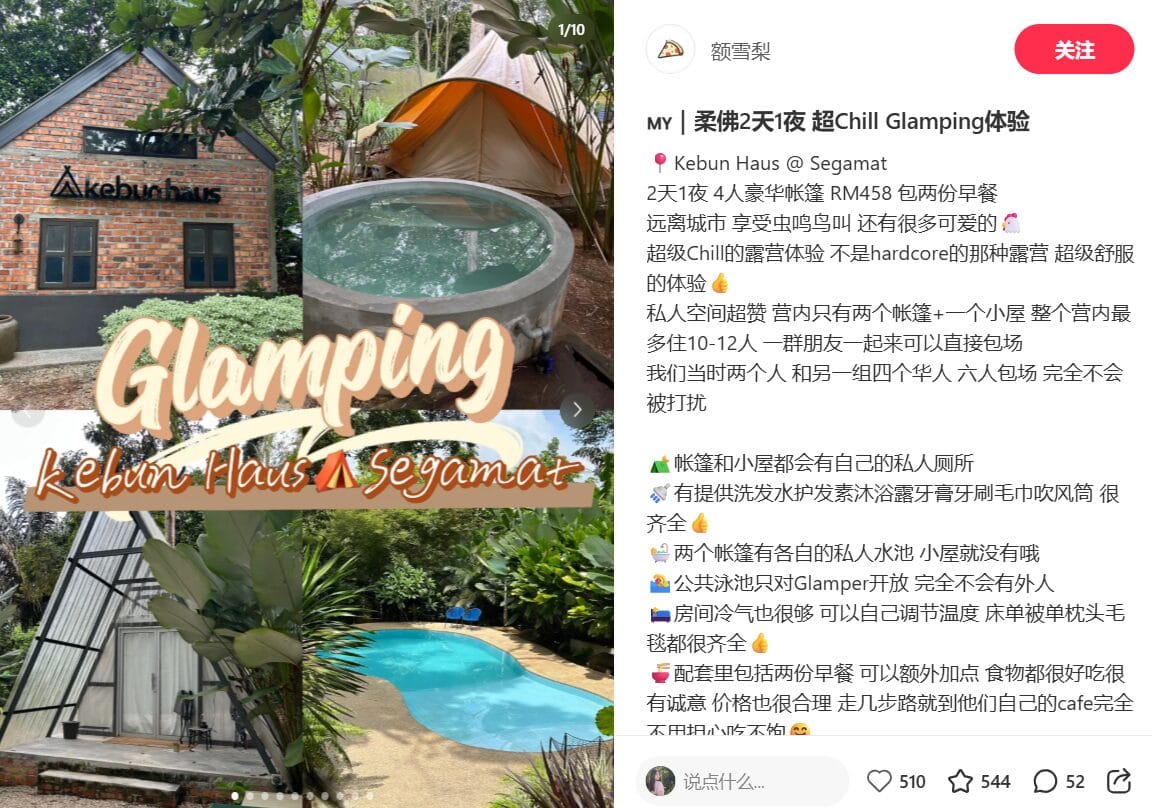Click the 1/10 image counter badge
Image resolution: width=1152 pixels, height=808 pixels.
[572, 29]
